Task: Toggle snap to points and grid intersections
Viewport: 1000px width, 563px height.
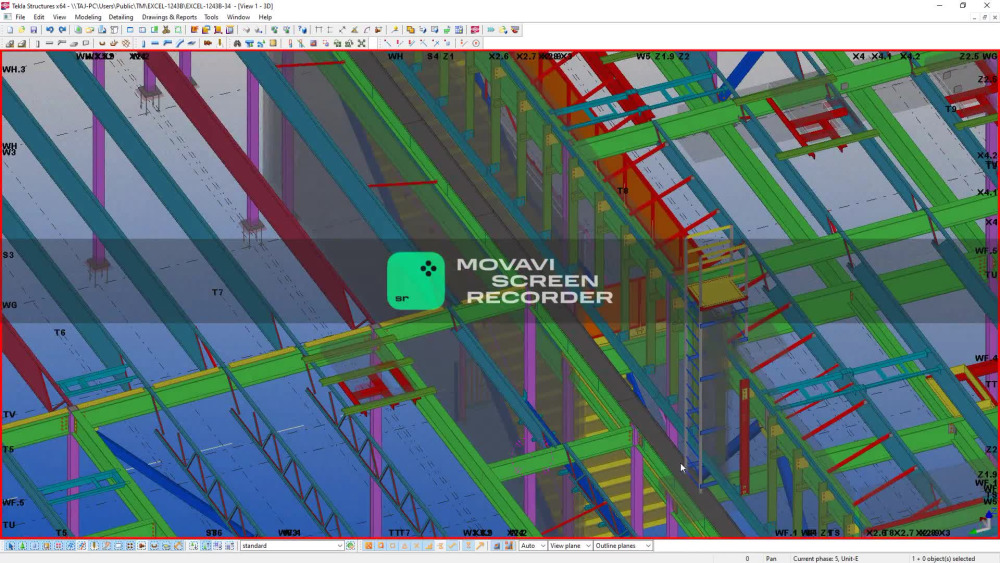Action: 369,546
